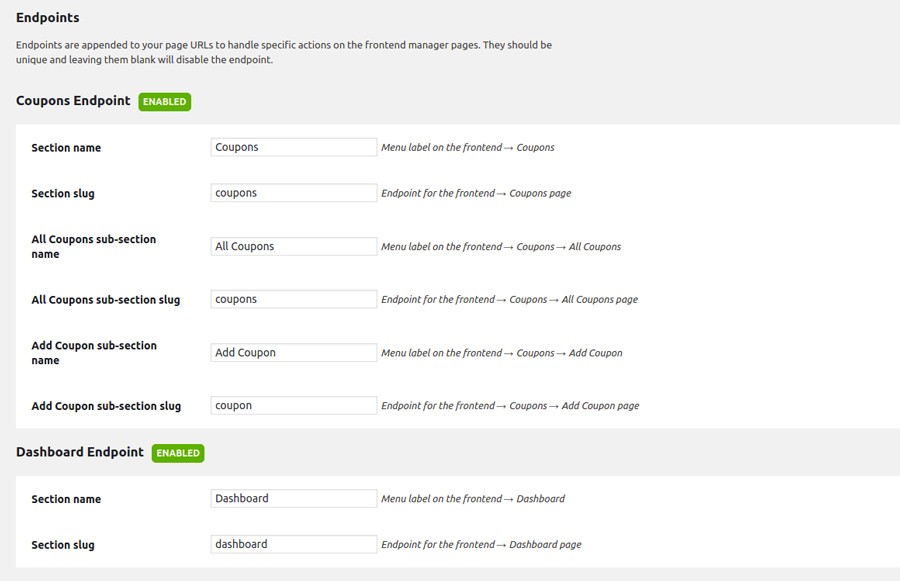The image size is (900, 581).
Task: Click the All Coupons sub-section name field
Action: [293, 246]
